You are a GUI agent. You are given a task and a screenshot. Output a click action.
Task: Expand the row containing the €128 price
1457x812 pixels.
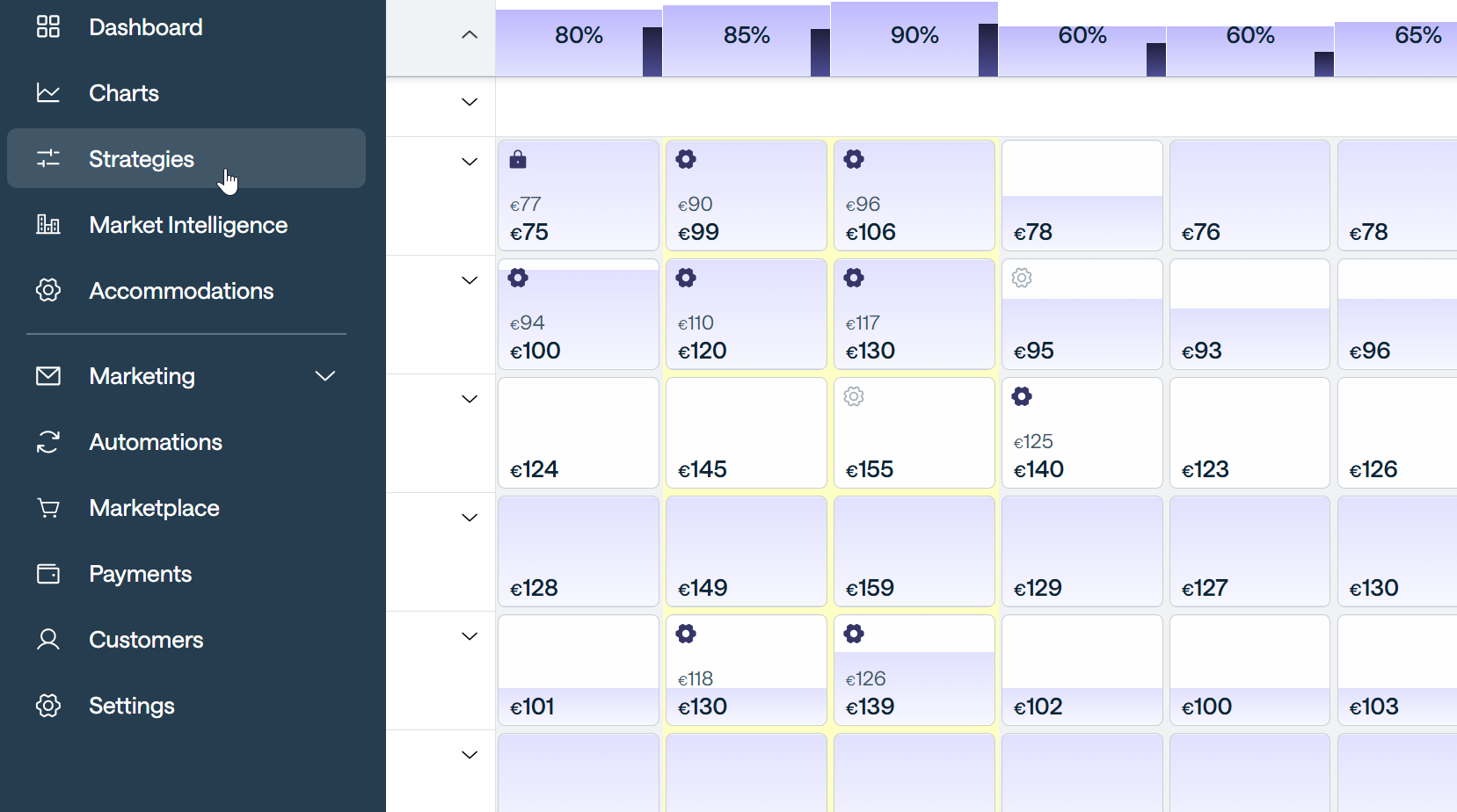(x=470, y=518)
